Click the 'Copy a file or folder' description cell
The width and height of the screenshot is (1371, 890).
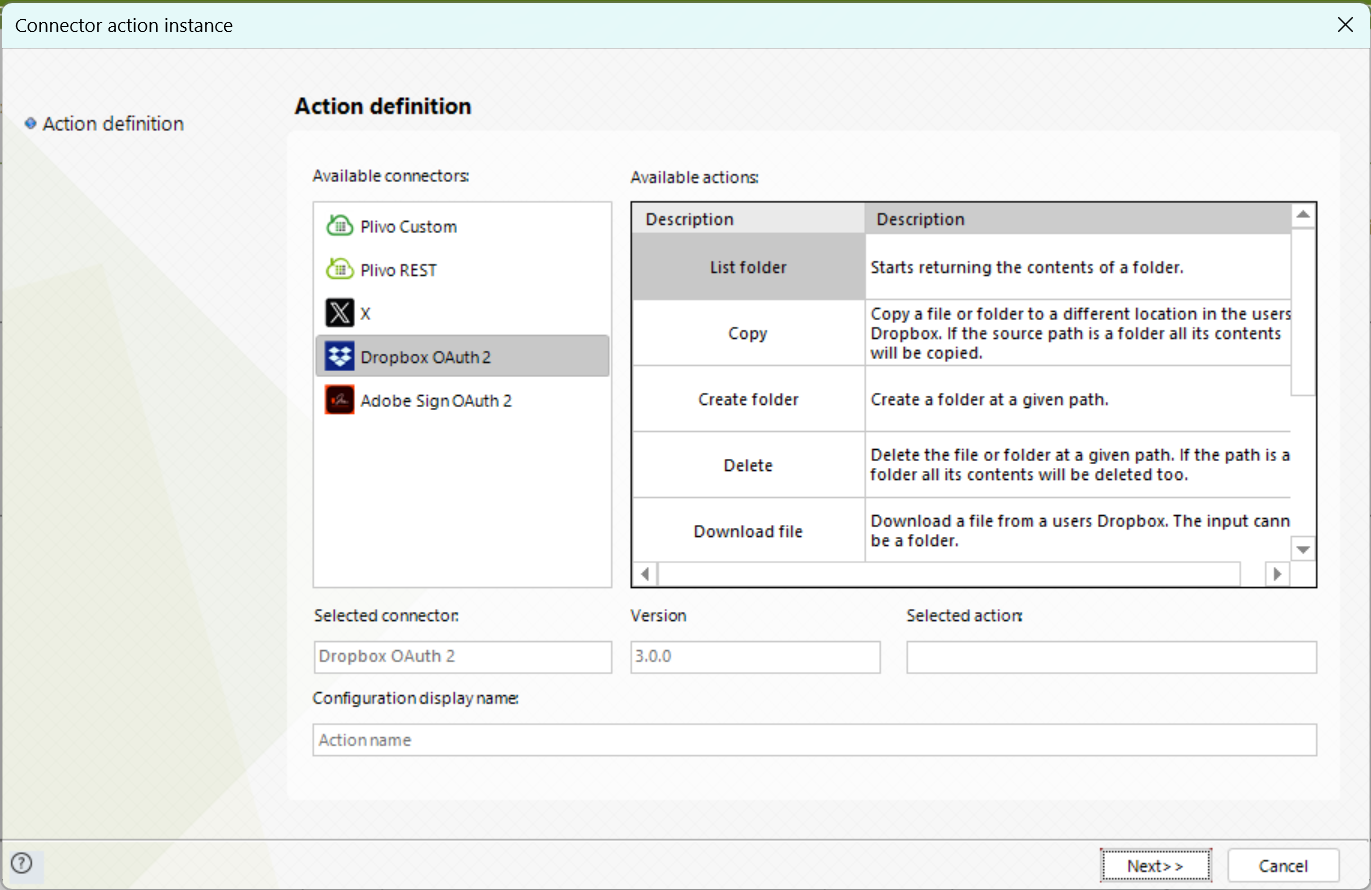(x=1078, y=333)
